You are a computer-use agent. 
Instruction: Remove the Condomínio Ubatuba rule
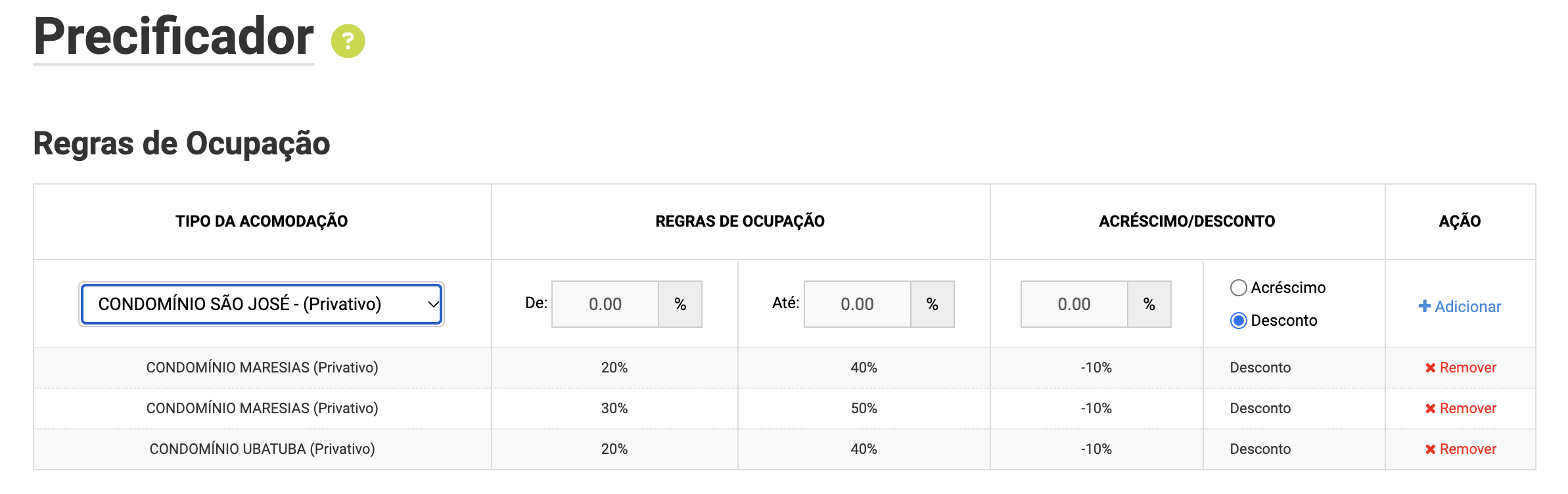coord(1460,449)
